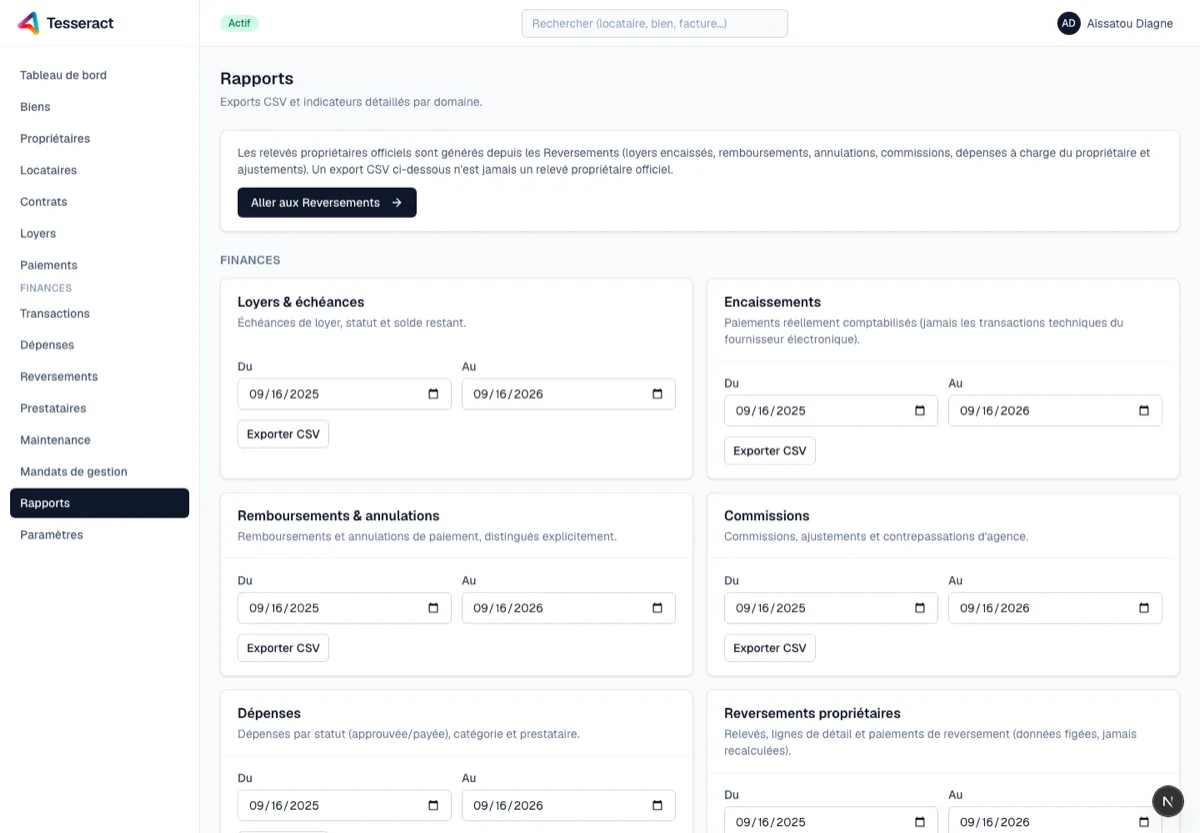Click the Actif status badge
1200x833 pixels.
click(x=239, y=23)
